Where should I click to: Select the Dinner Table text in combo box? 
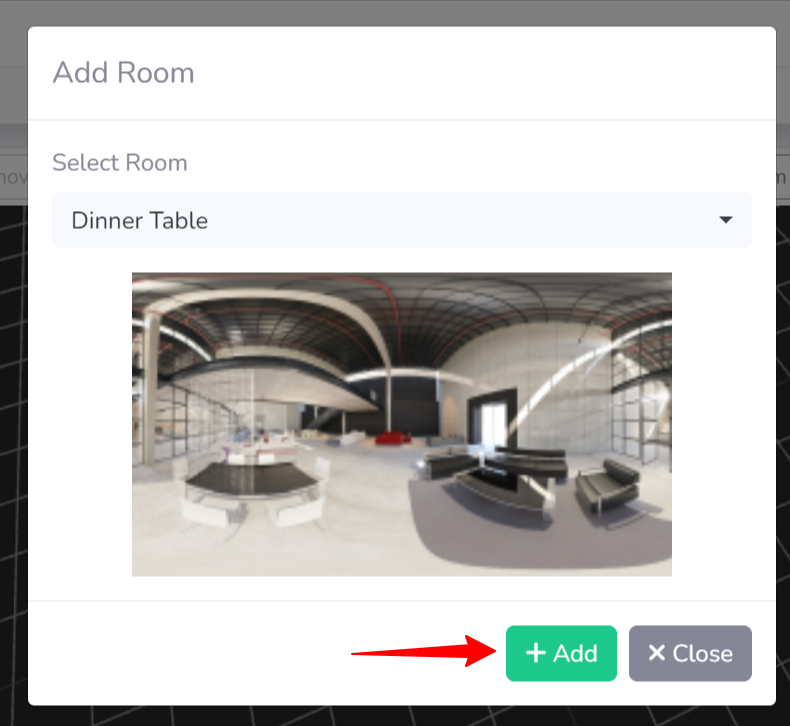(x=140, y=221)
